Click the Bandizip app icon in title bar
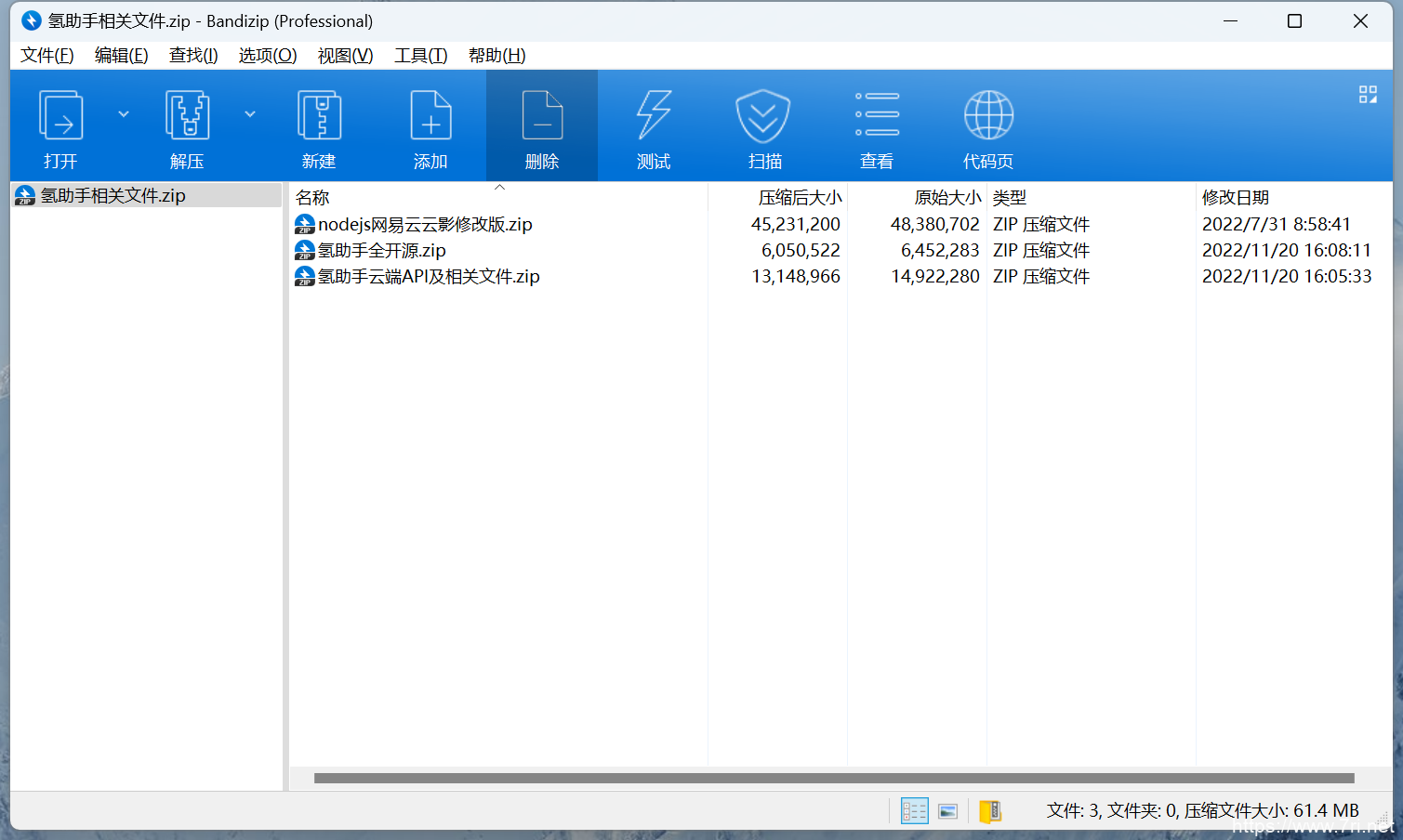This screenshot has width=1403, height=840. point(32,20)
